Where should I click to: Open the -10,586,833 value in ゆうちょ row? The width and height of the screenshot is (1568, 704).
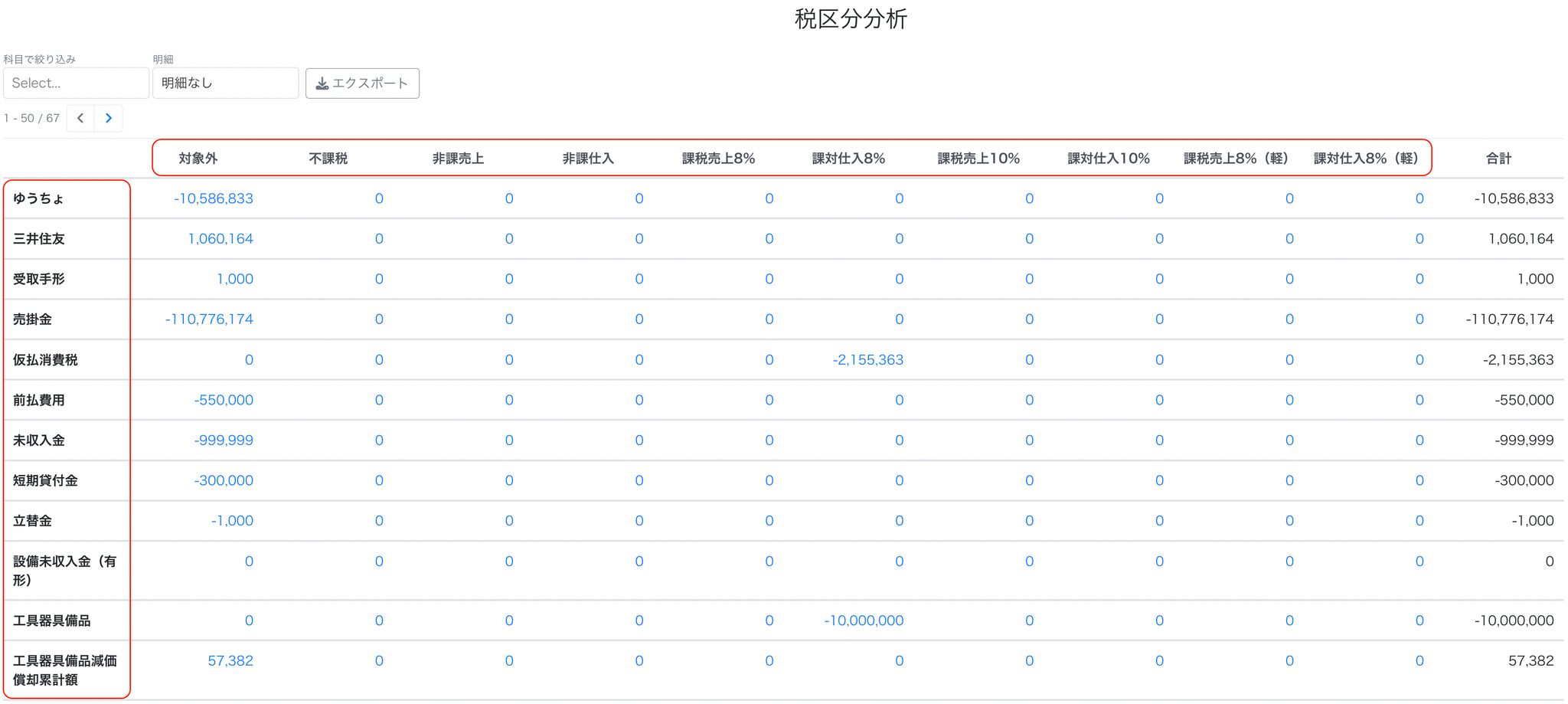pyautogui.click(x=214, y=198)
